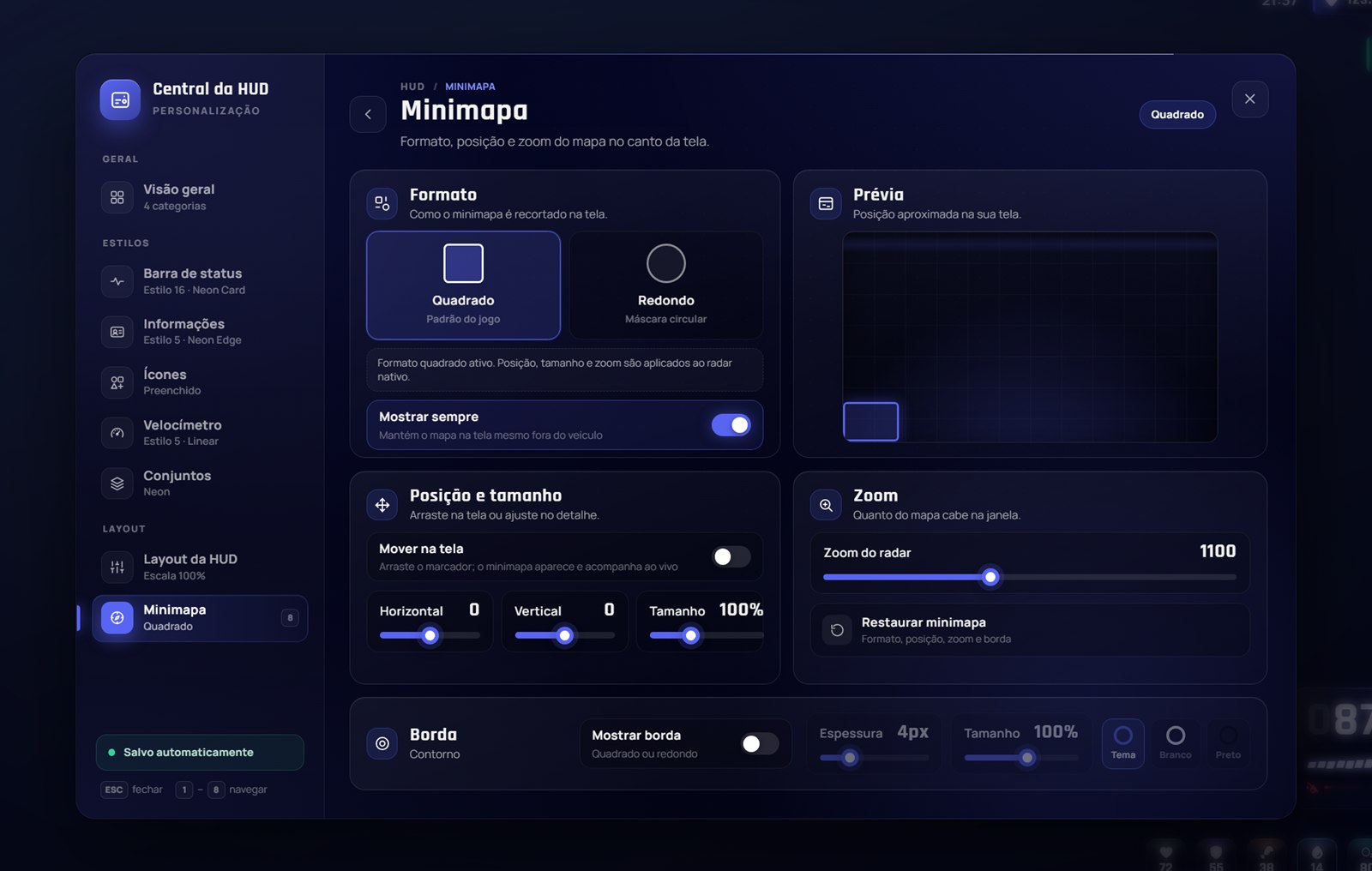Click the Horizontal value 0
Viewport: 1372px width, 871px height.
point(474,610)
